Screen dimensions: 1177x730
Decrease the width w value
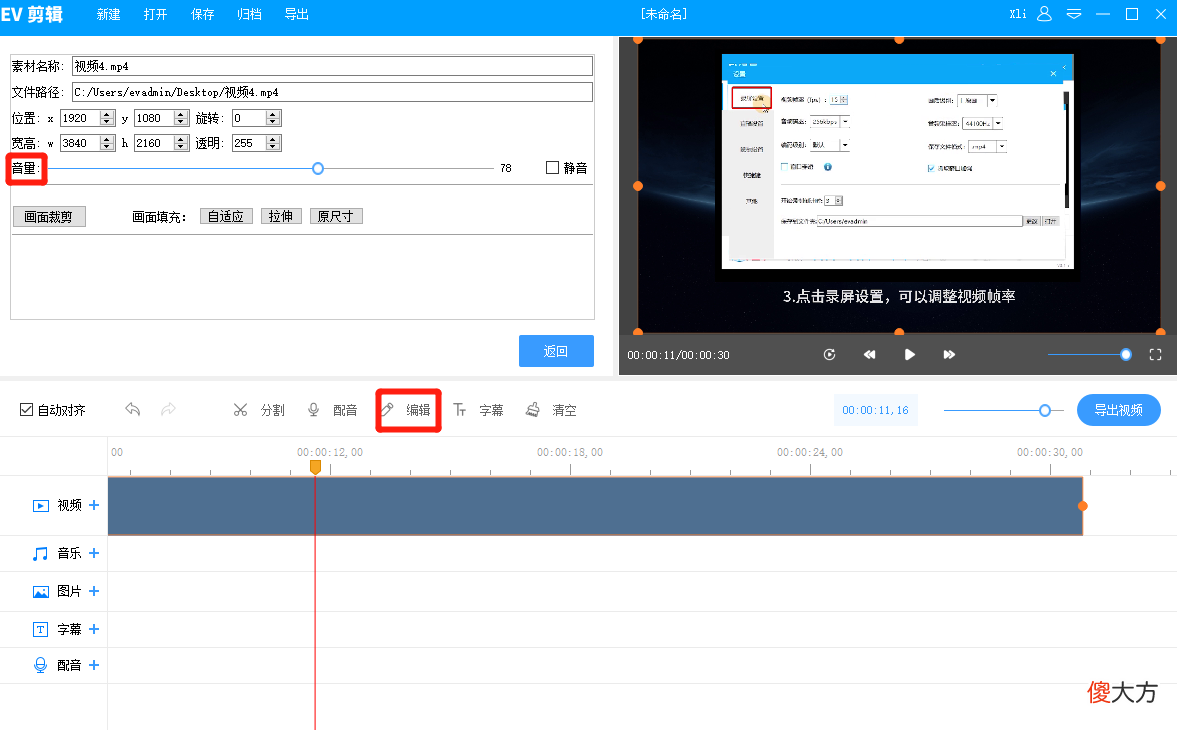tap(107, 146)
